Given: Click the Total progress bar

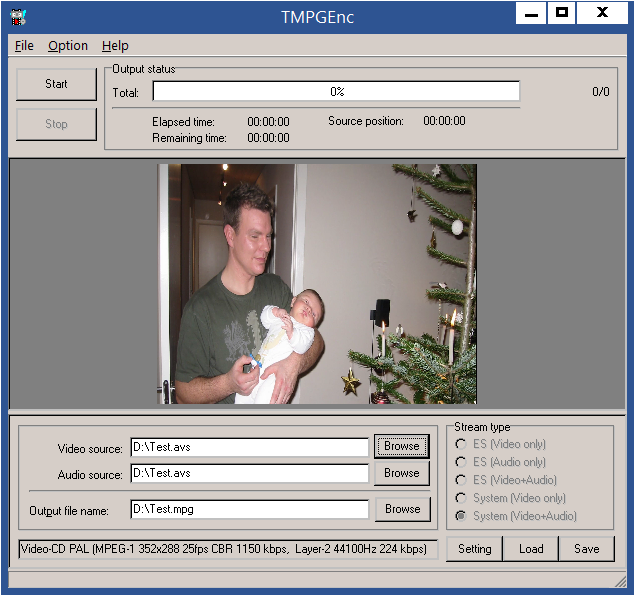Looking at the screenshot, I should pos(336,92).
